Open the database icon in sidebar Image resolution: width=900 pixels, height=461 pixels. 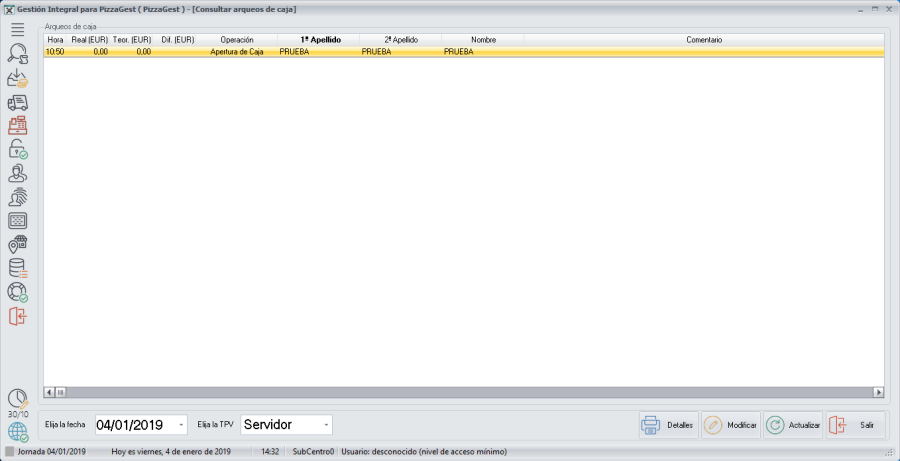click(x=17, y=268)
